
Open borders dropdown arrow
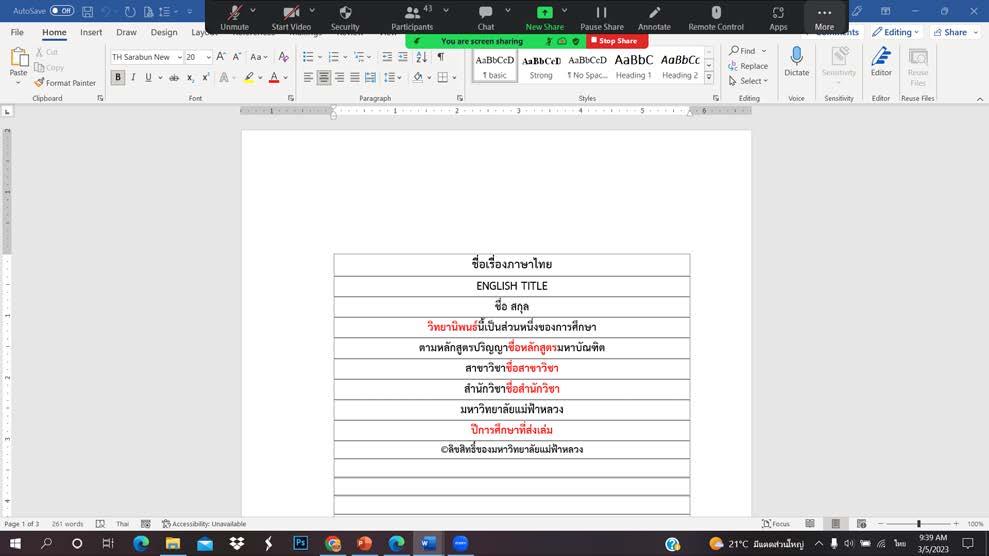pyautogui.click(x=454, y=78)
